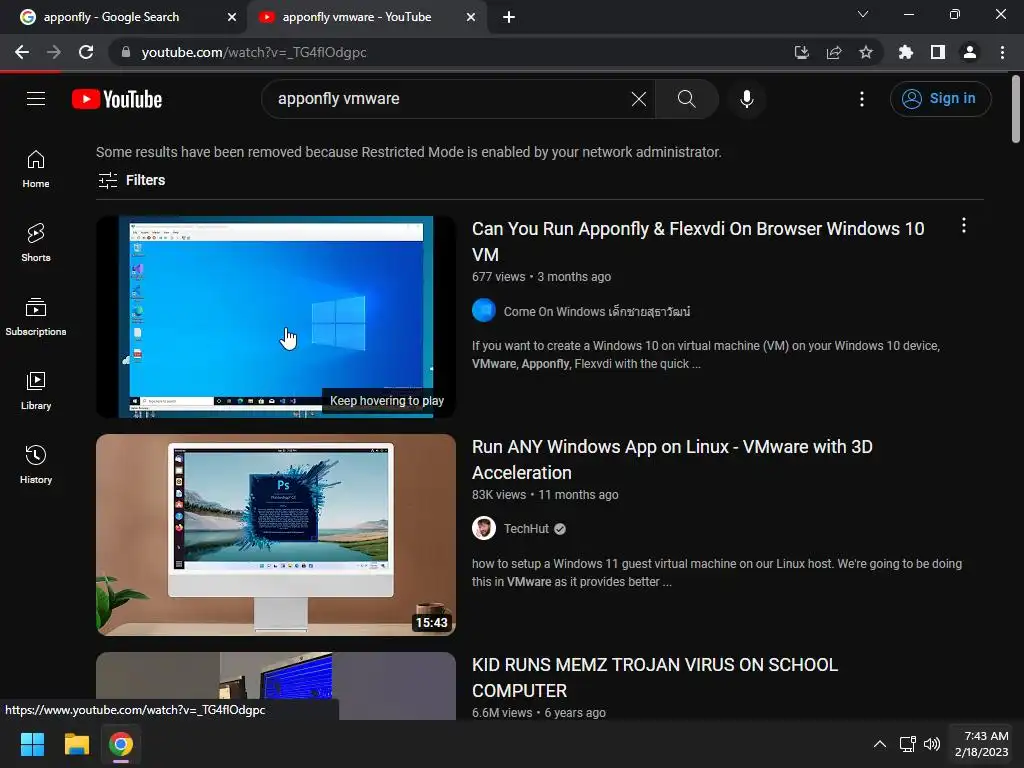Click Come On Windows channel avatar

click(x=484, y=310)
